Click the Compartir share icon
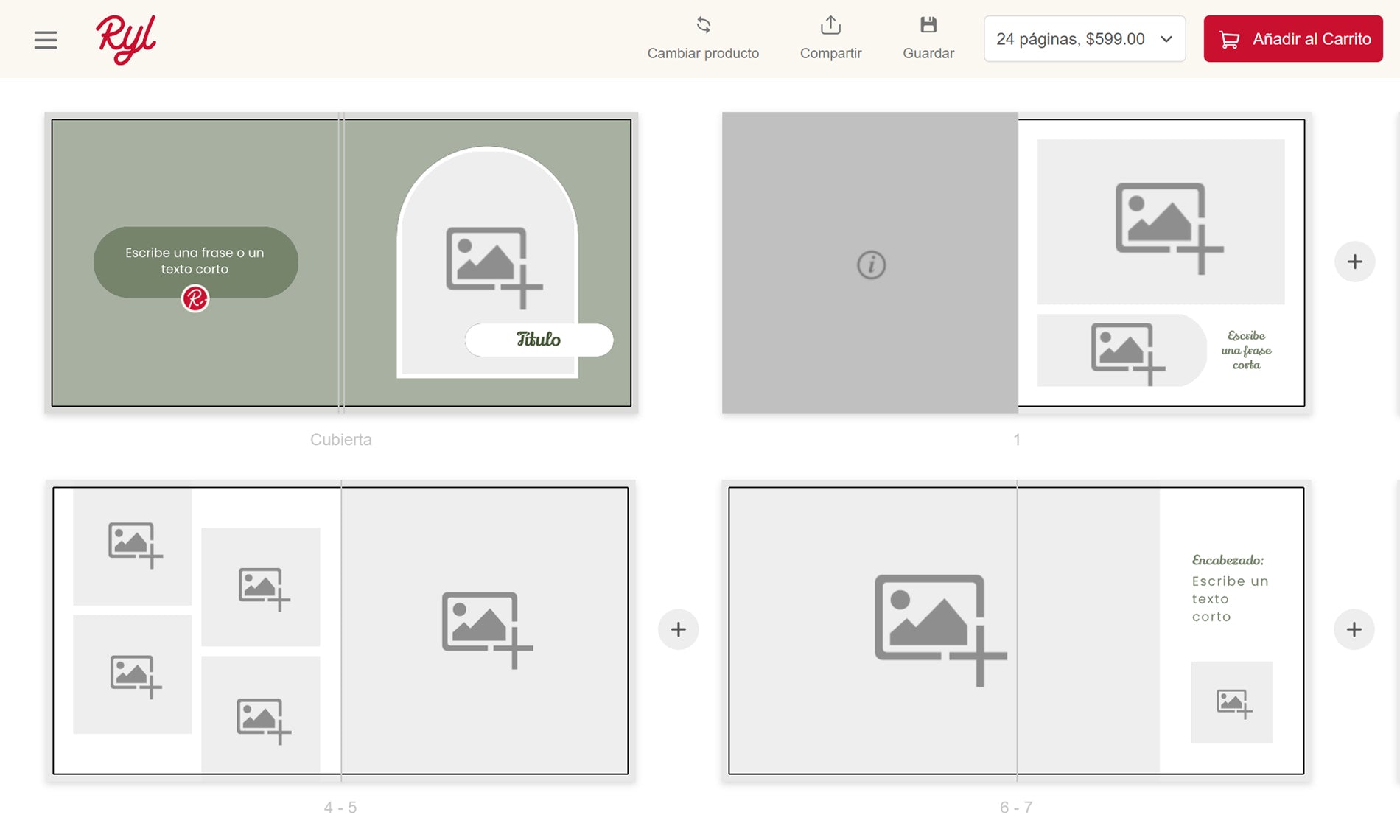The width and height of the screenshot is (1400, 840). [830, 26]
